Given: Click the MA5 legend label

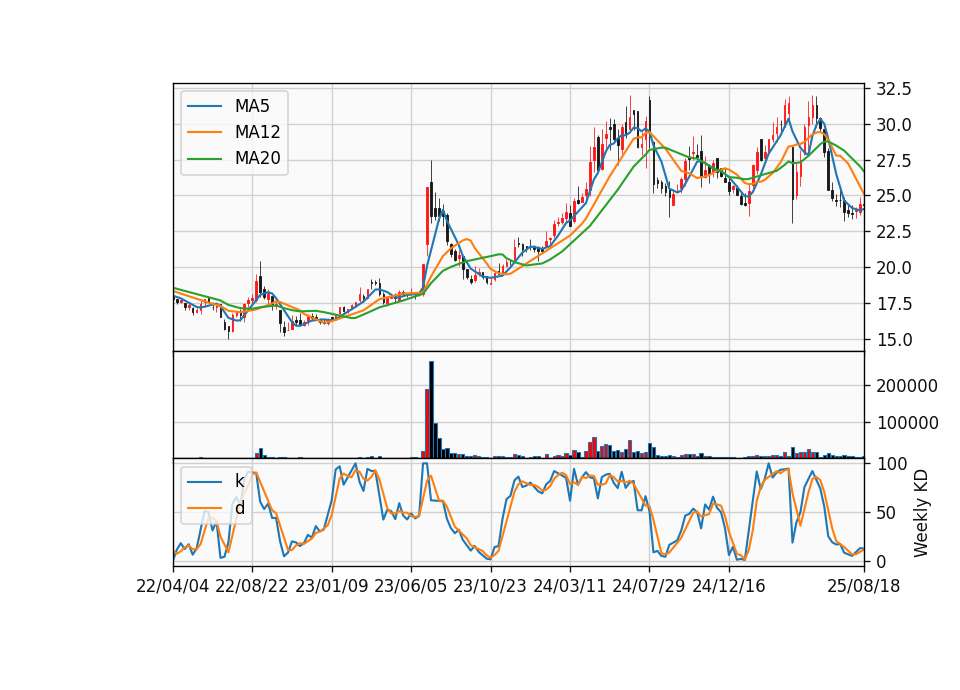Looking at the screenshot, I should (252, 106).
